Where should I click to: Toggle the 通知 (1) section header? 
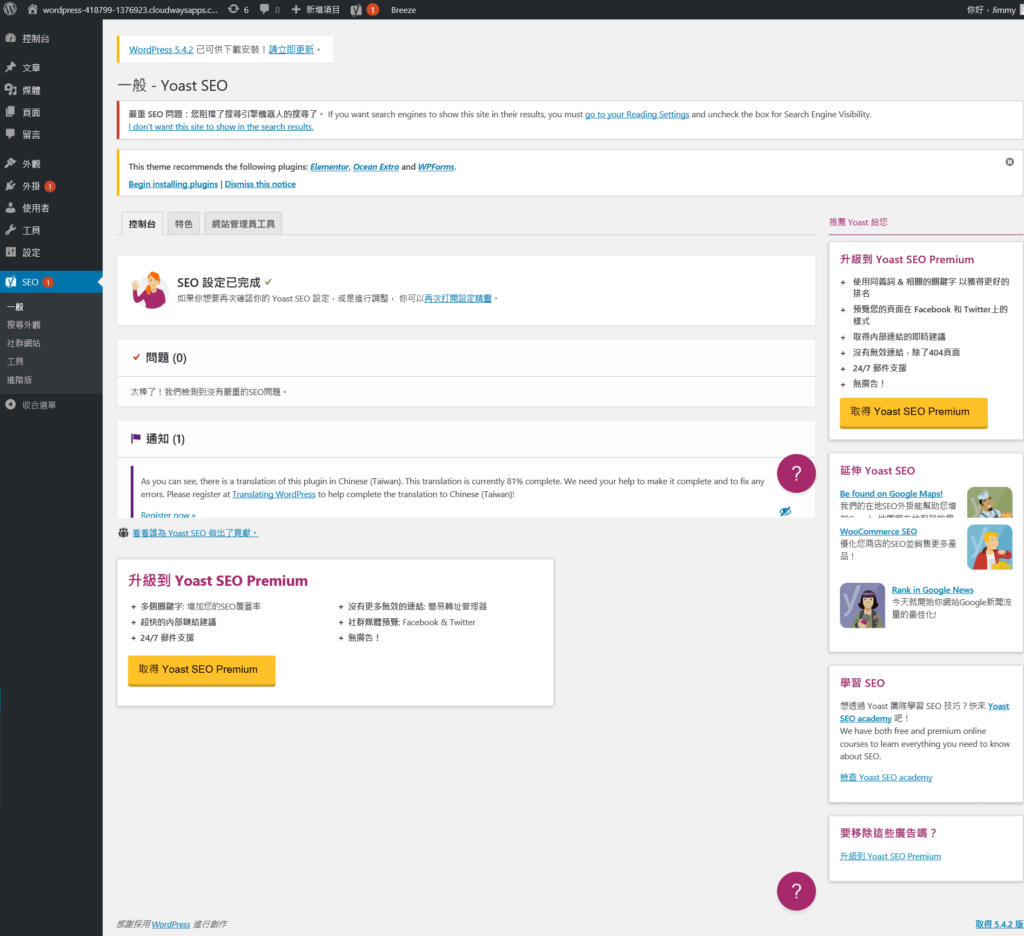coord(466,439)
